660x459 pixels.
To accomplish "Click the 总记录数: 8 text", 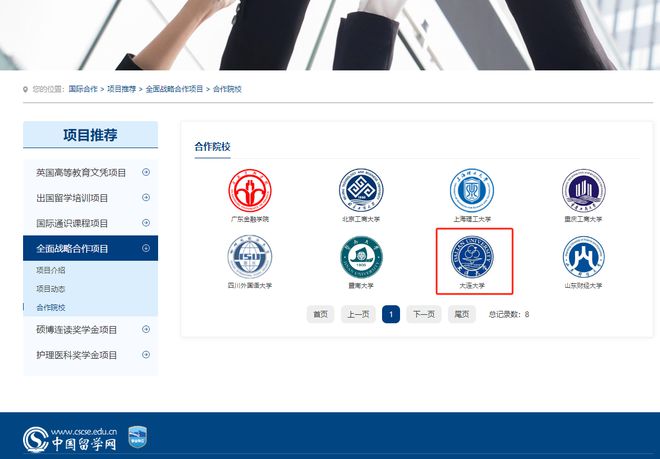I will coord(508,314).
